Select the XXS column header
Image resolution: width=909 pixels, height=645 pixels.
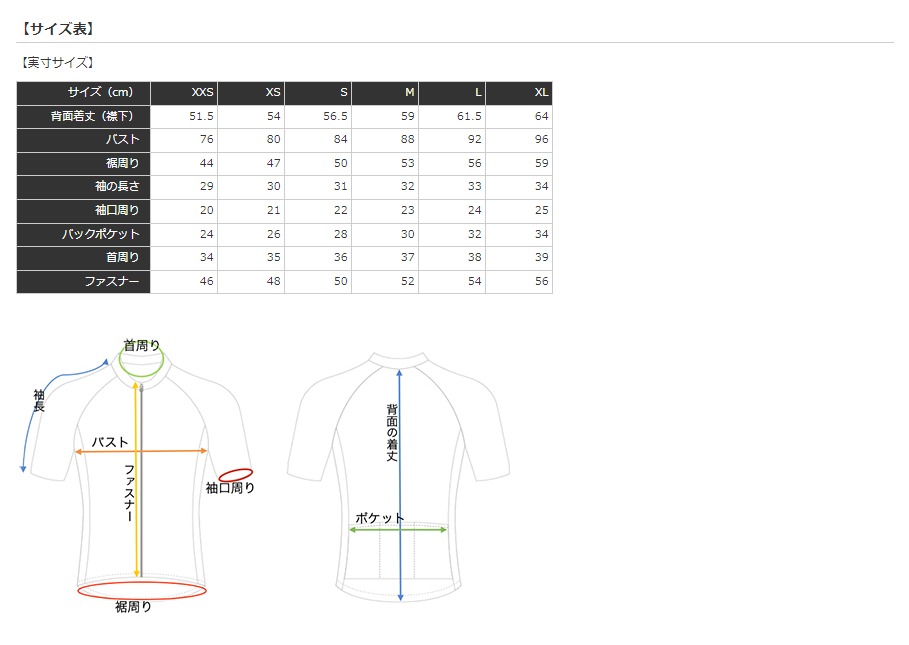184,93
